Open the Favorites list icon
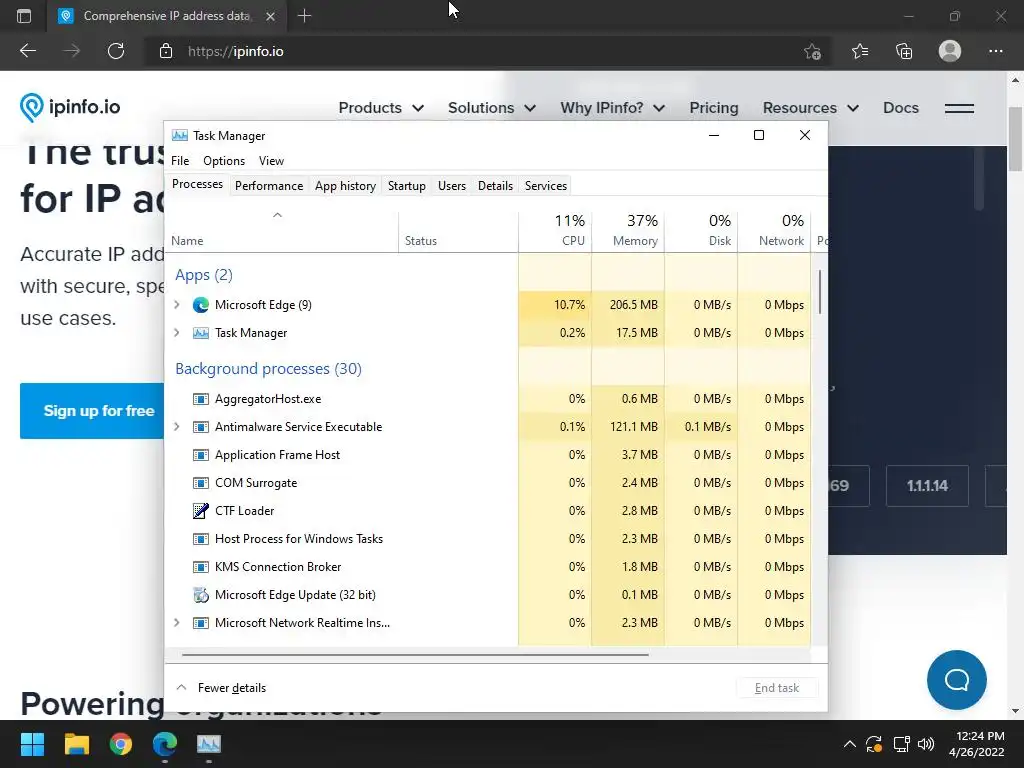1024x768 pixels. [859, 51]
